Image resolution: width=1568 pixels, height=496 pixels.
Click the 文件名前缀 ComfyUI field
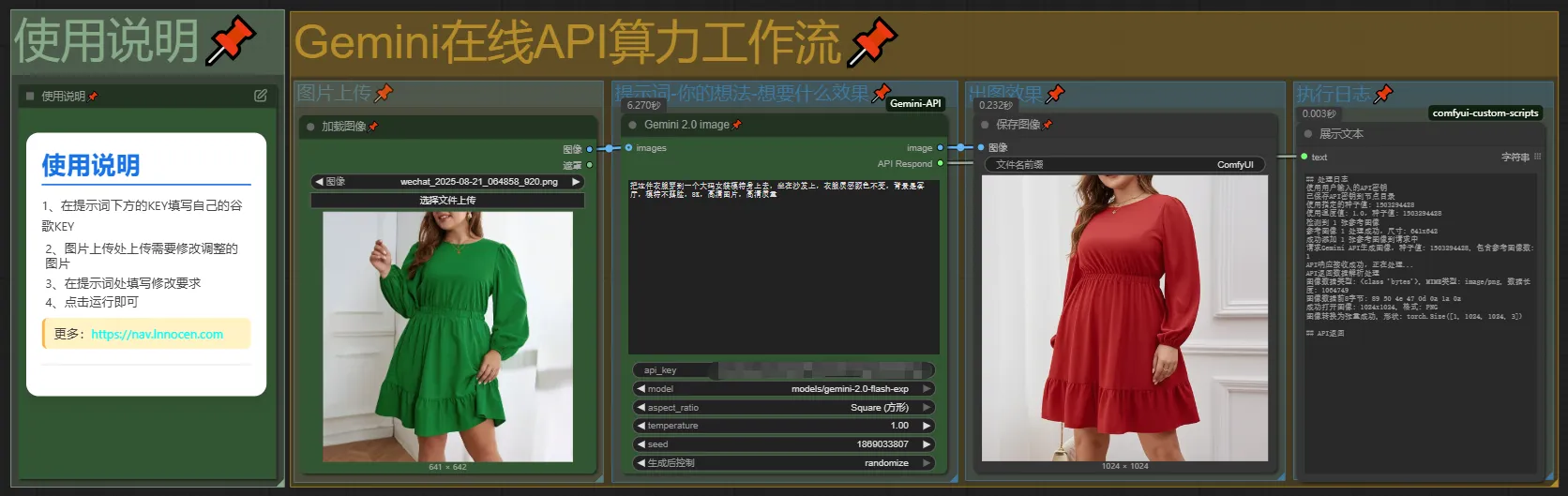[1123, 165]
